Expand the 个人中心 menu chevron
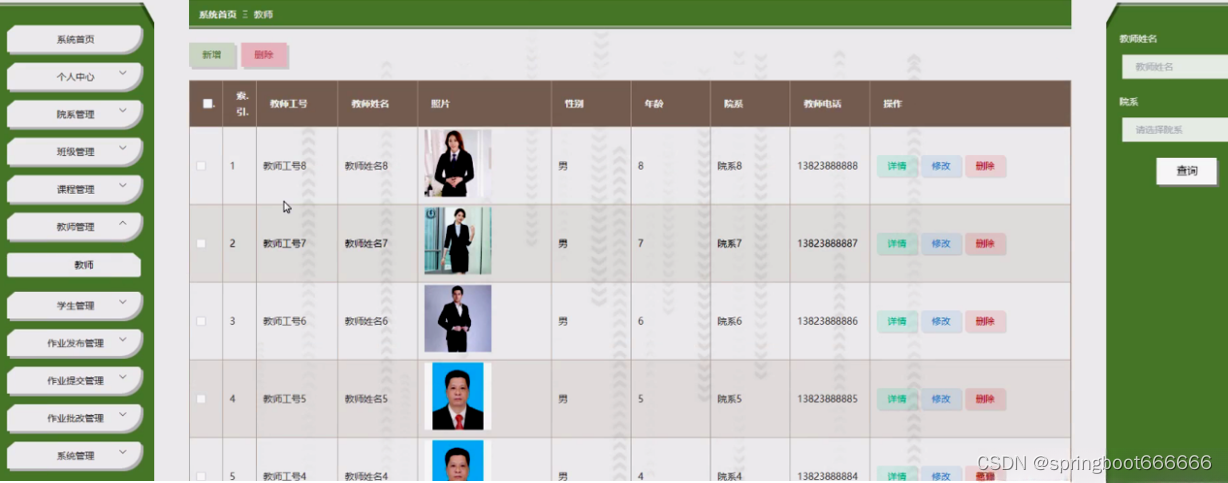 coord(123,73)
